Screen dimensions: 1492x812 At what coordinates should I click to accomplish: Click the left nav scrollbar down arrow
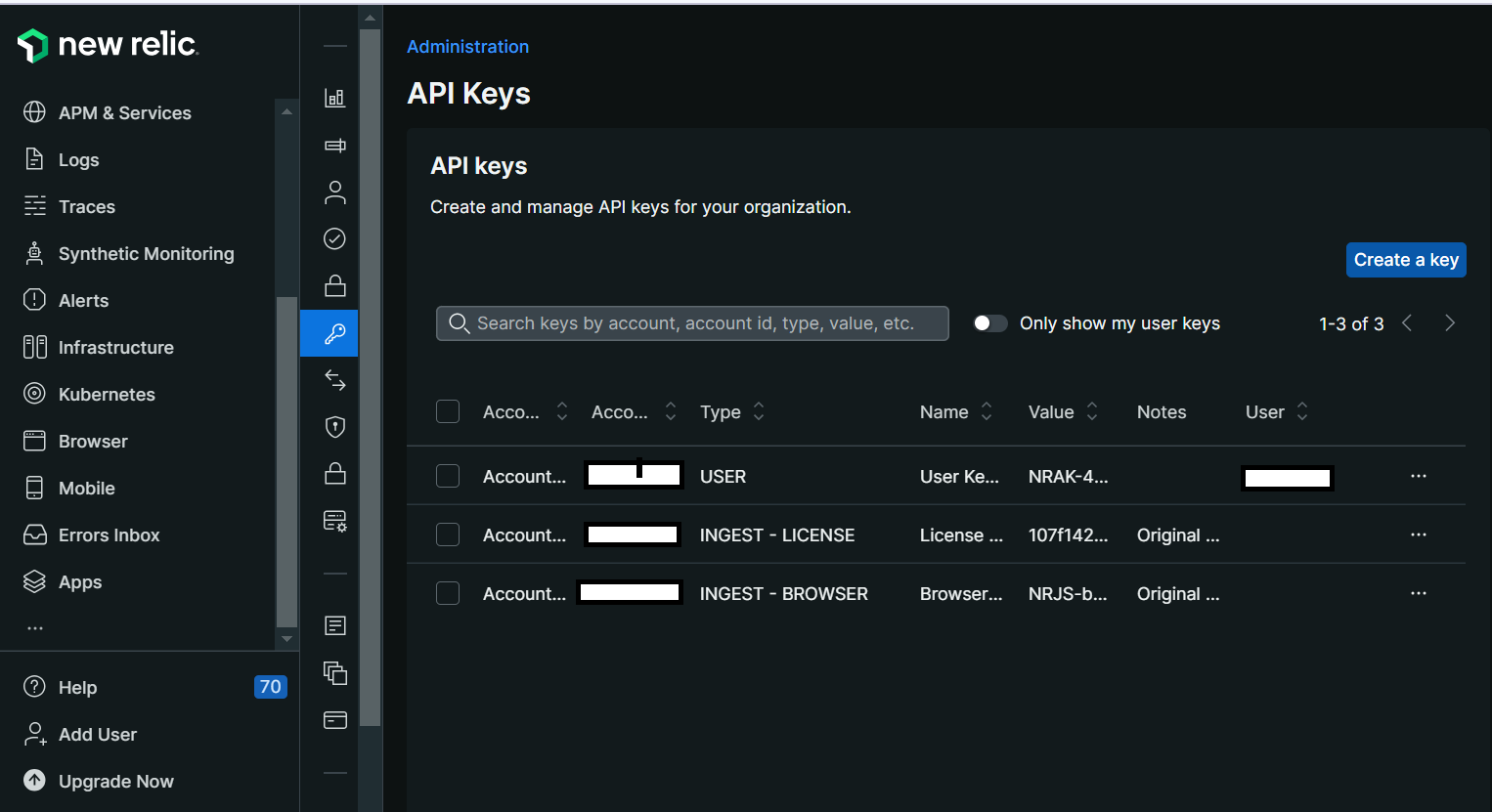click(286, 639)
